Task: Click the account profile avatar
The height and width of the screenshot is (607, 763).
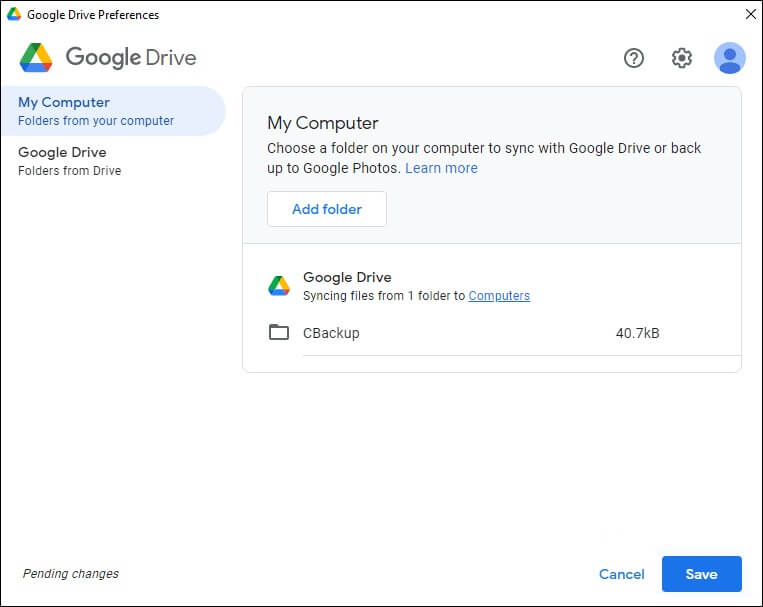Action: 729,58
